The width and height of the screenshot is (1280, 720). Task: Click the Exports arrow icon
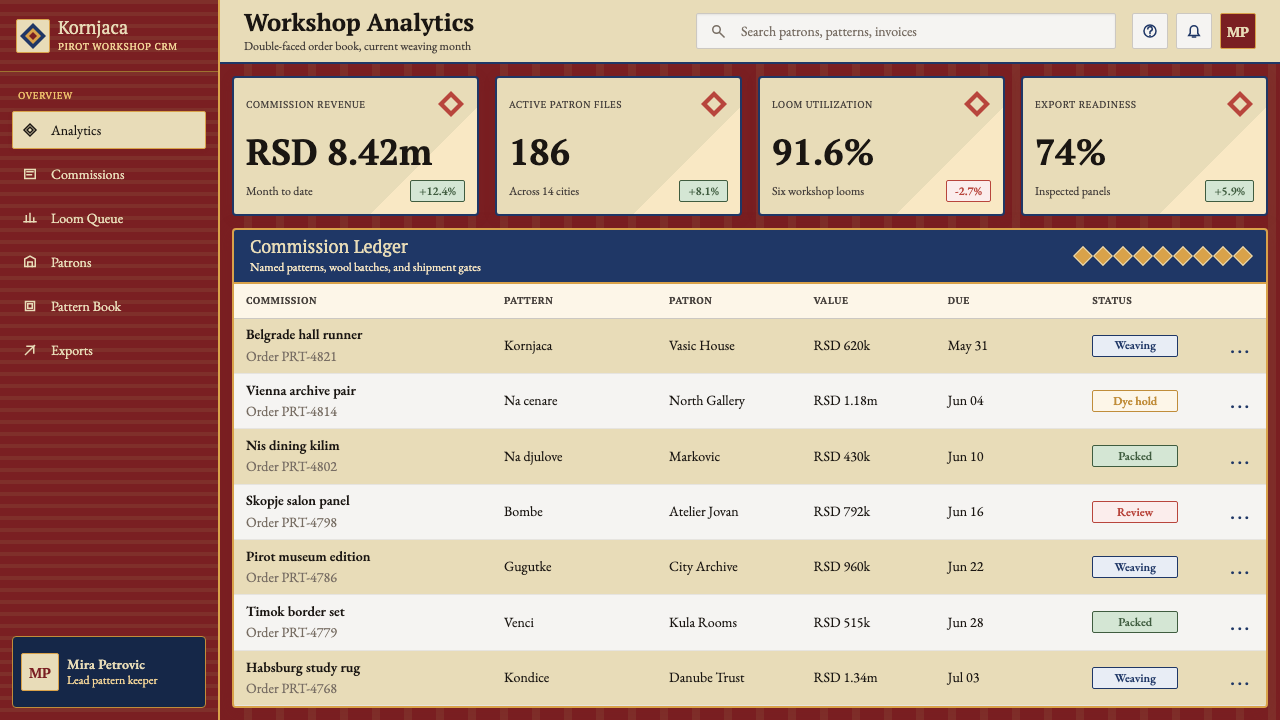tap(30, 350)
